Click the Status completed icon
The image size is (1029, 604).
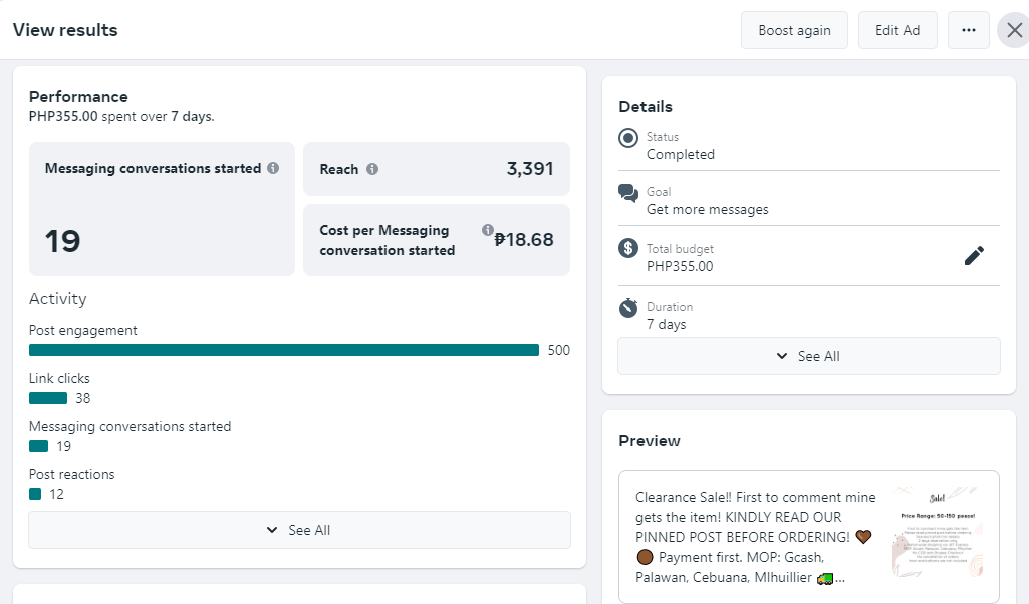pos(628,138)
